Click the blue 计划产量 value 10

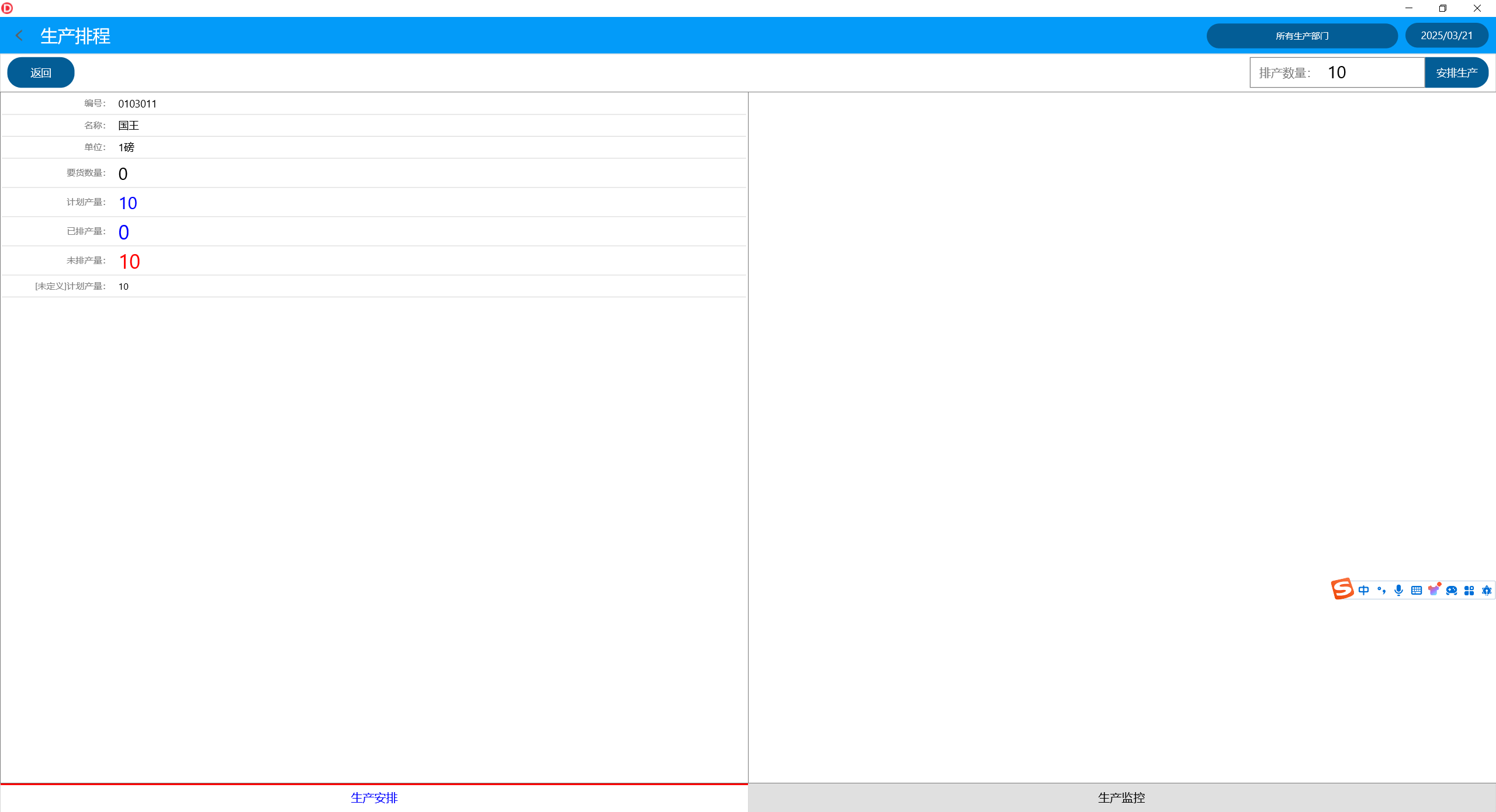coord(127,203)
